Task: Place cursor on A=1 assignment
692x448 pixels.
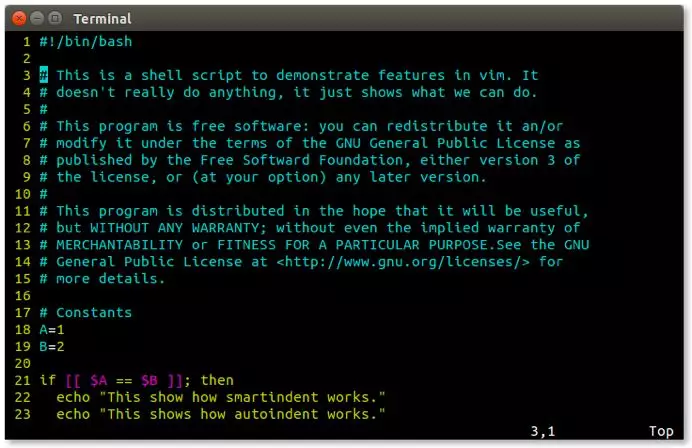Action: click(x=52, y=330)
